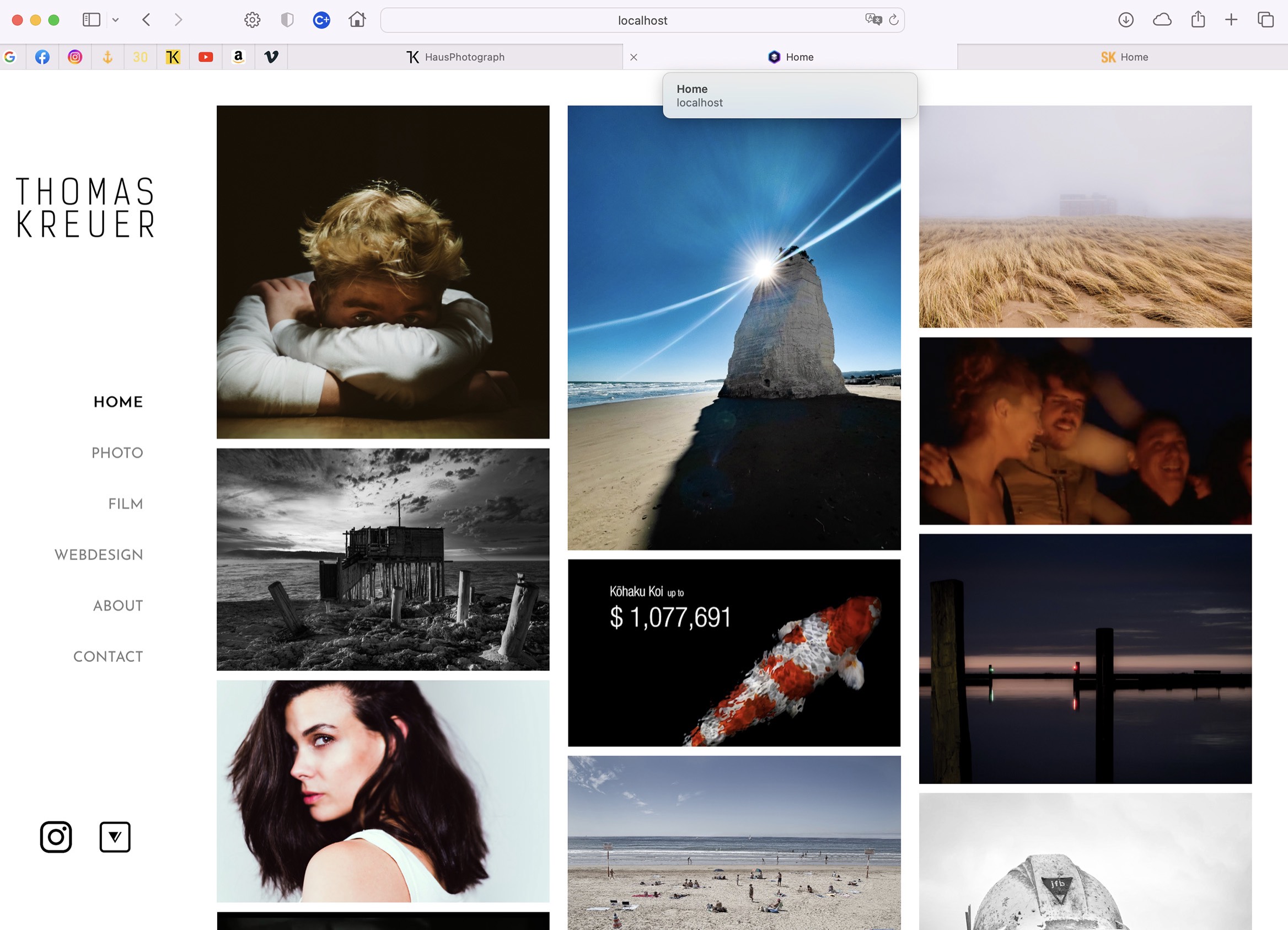Select the active Home tab
The height and width of the screenshot is (930, 1288).
click(791, 57)
